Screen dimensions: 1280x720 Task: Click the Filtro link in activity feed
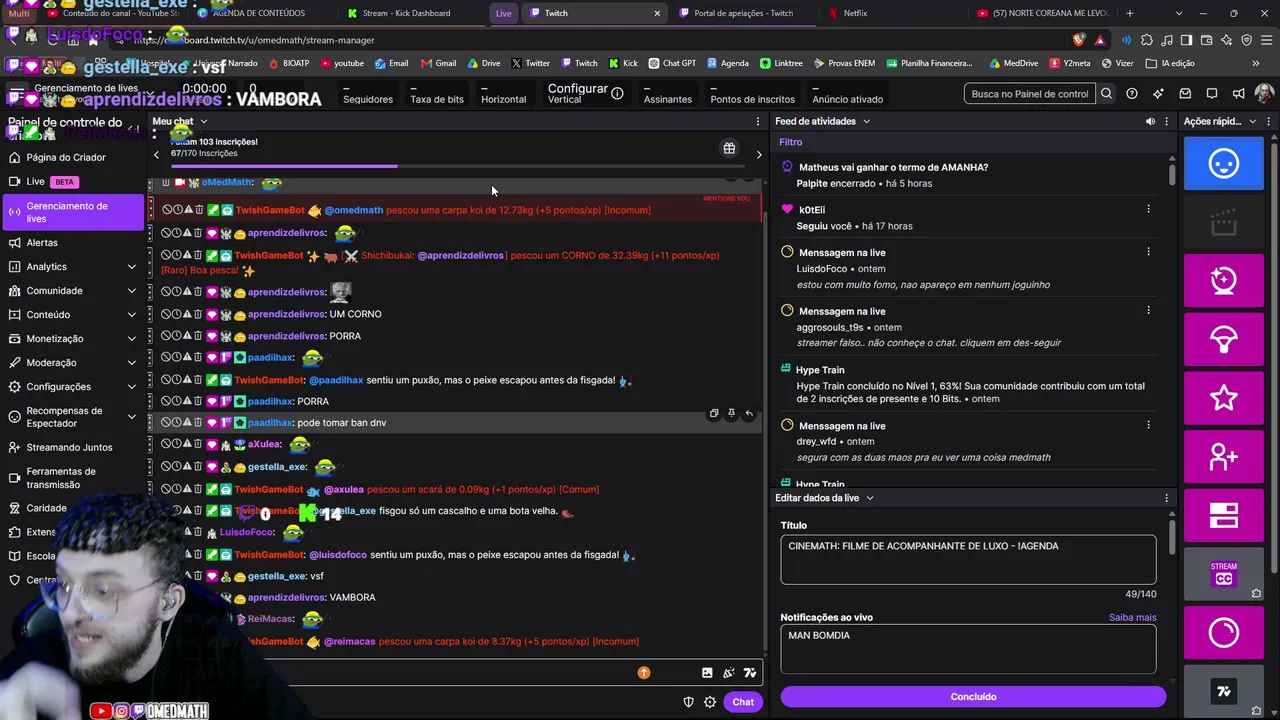click(791, 142)
